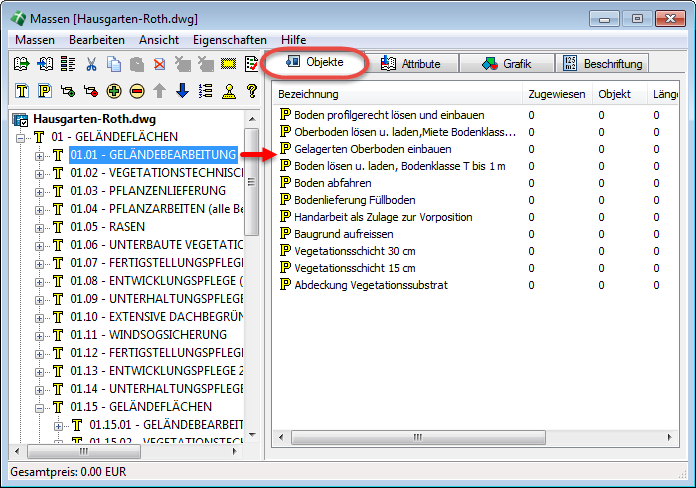Open the Eigenschaften menu
Screen dimensions: 696x488
pyautogui.click(x=230, y=39)
